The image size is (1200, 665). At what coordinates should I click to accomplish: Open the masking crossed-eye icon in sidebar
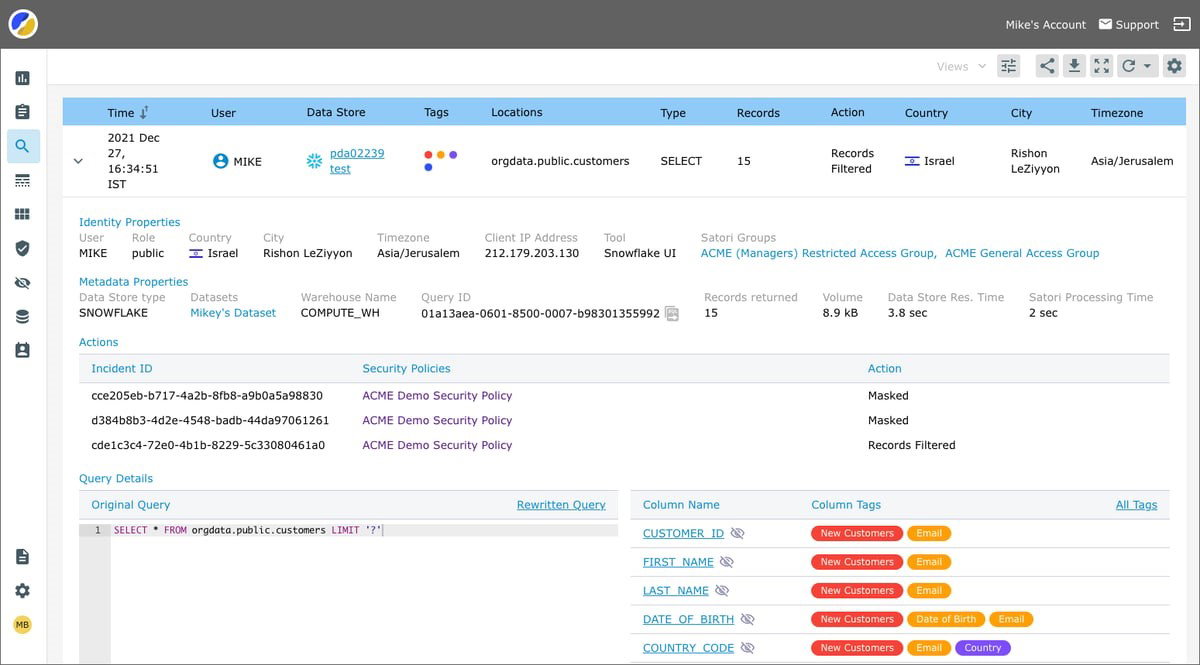[x=23, y=283]
